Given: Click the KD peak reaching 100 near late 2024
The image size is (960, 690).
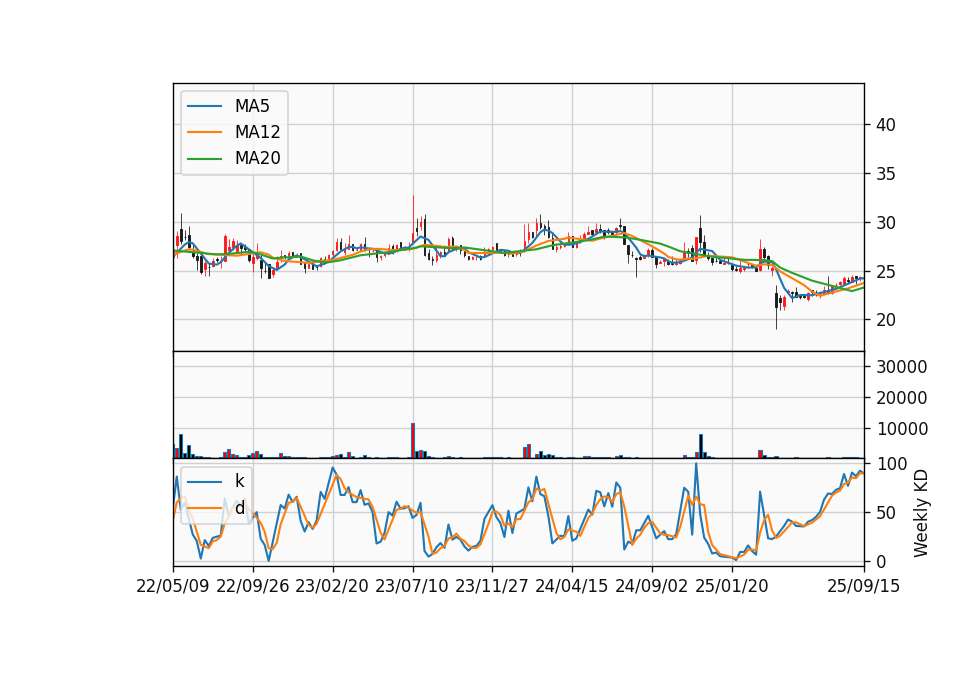Looking at the screenshot, I should (x=696, y=465).
